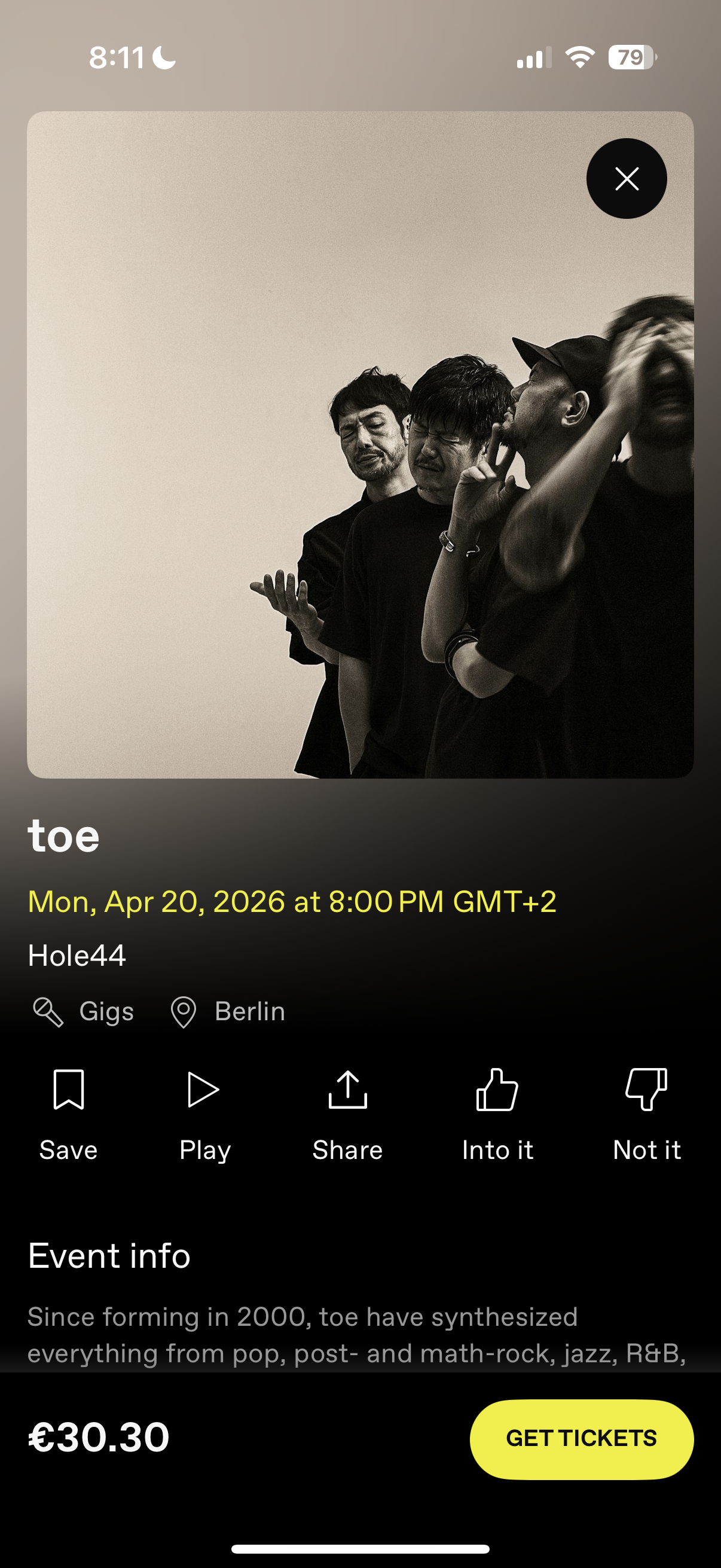Viewport: 721px width, 1568px height.
Task: Tap the Share upload icon
Action: click(x=347, y=1089)
